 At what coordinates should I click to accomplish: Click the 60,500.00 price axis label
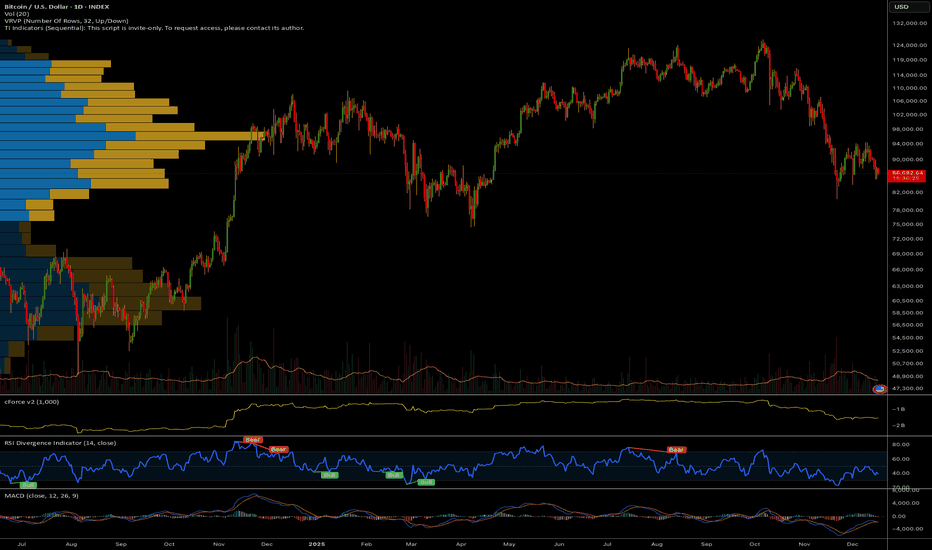pos(909,300)
